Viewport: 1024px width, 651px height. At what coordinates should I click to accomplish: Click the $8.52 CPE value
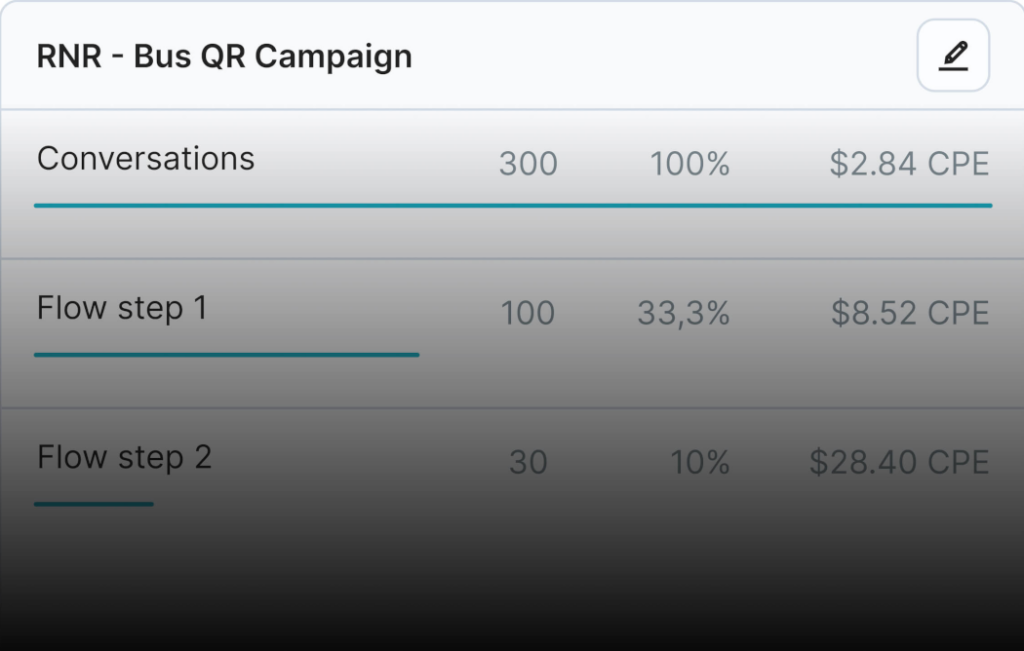(910, 313)
